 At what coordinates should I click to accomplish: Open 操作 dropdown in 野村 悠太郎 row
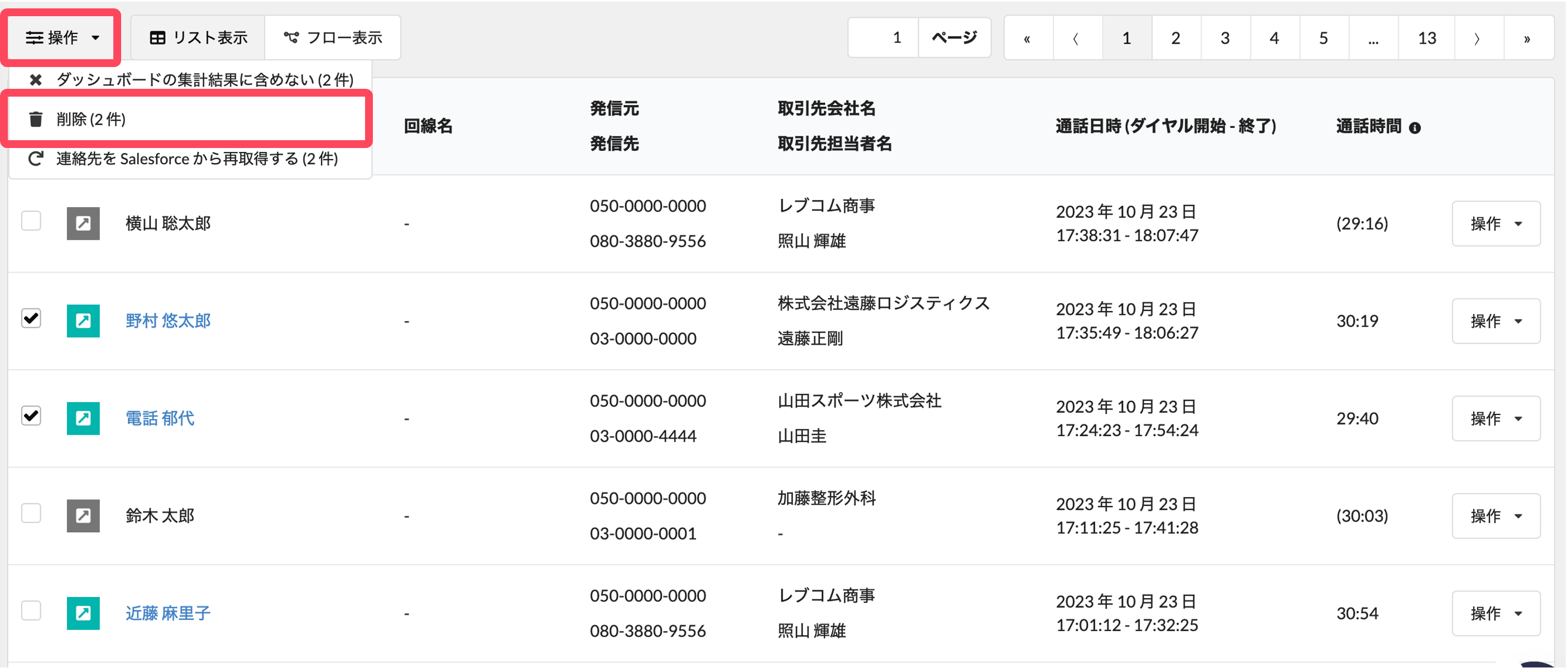pos(1496,321)
